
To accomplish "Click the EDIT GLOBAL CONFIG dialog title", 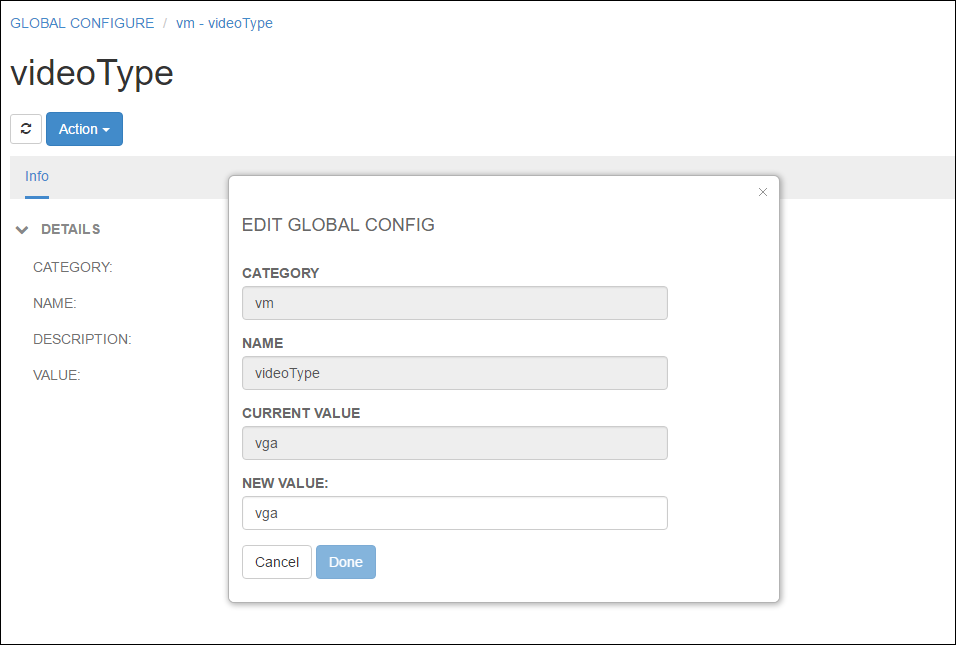I will click(338, 225).
